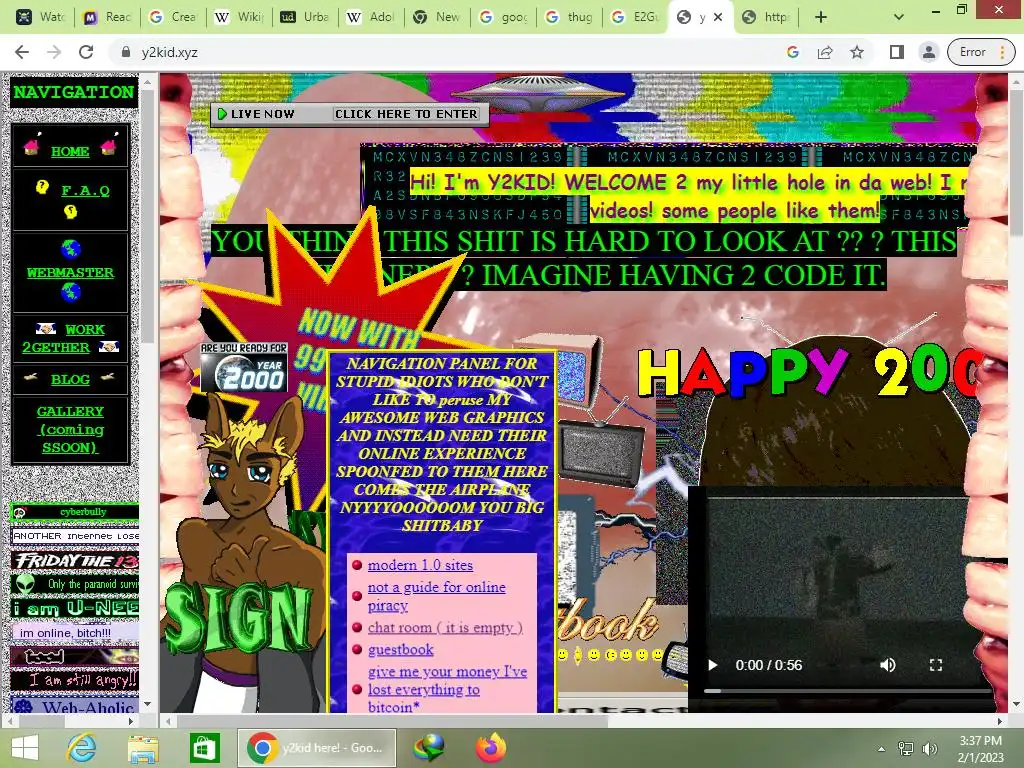Show hidden system tray icons
Viewport: 1024px width, 768px height.
882,749
